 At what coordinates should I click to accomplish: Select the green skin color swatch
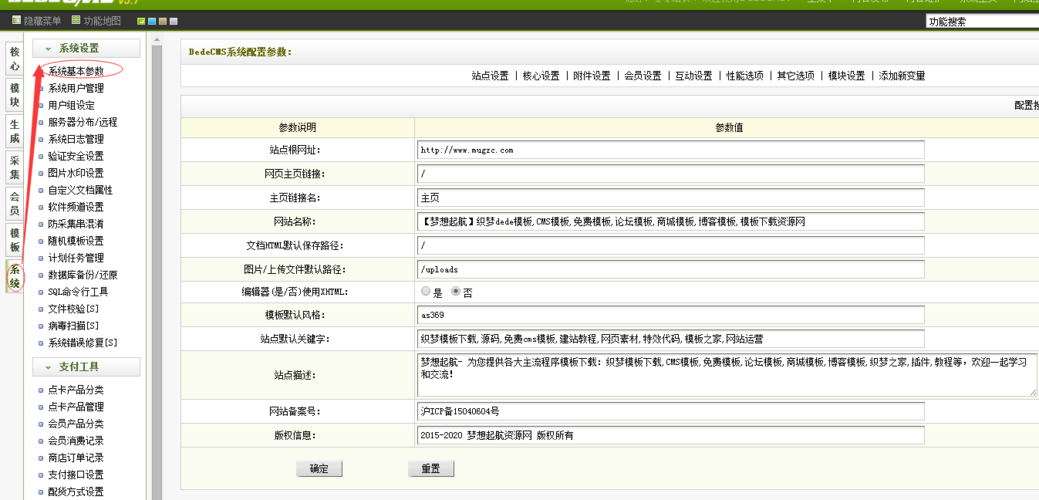click(x=141, y=21)
